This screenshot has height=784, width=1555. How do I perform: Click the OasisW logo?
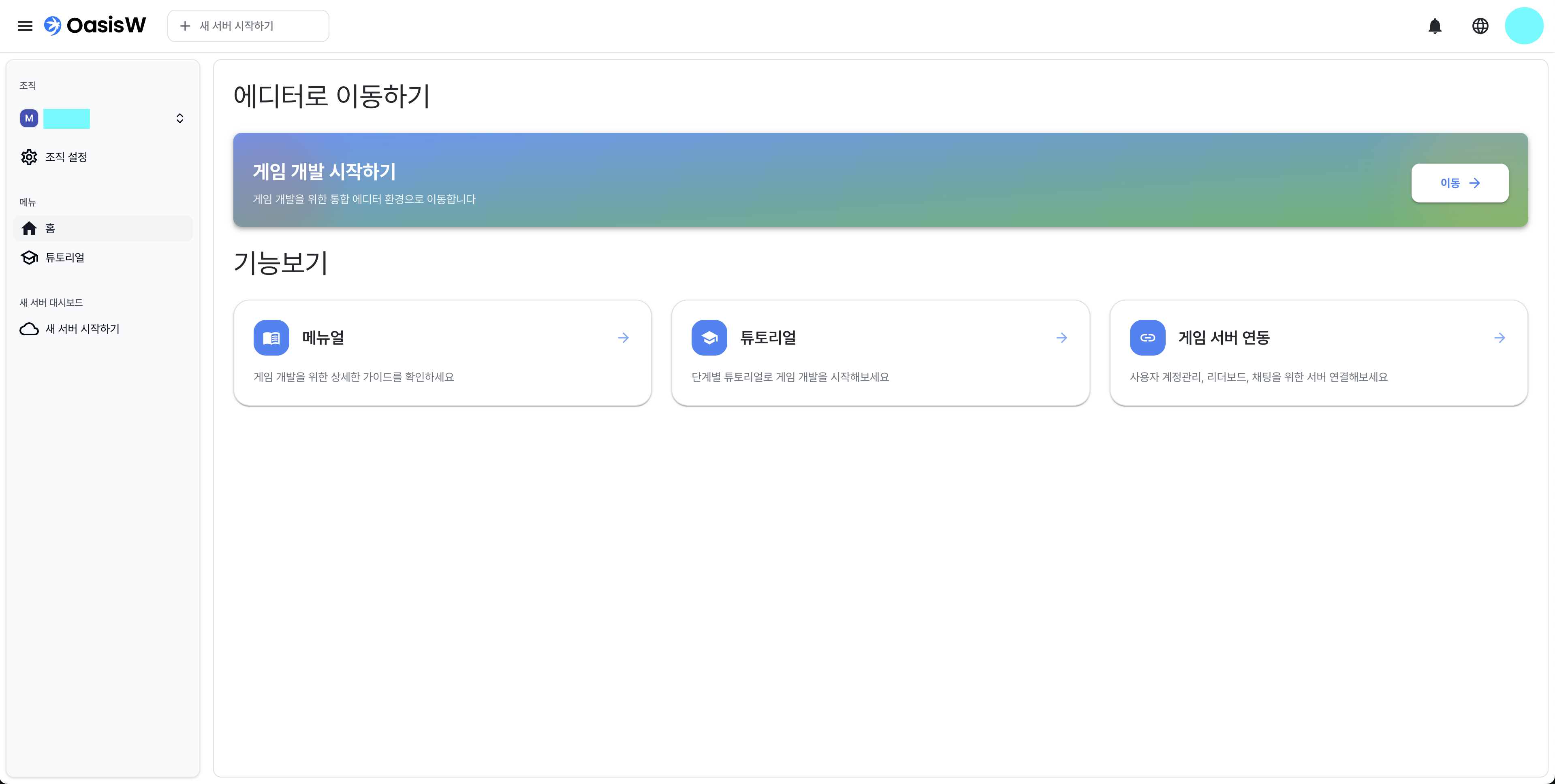(95, 26)
